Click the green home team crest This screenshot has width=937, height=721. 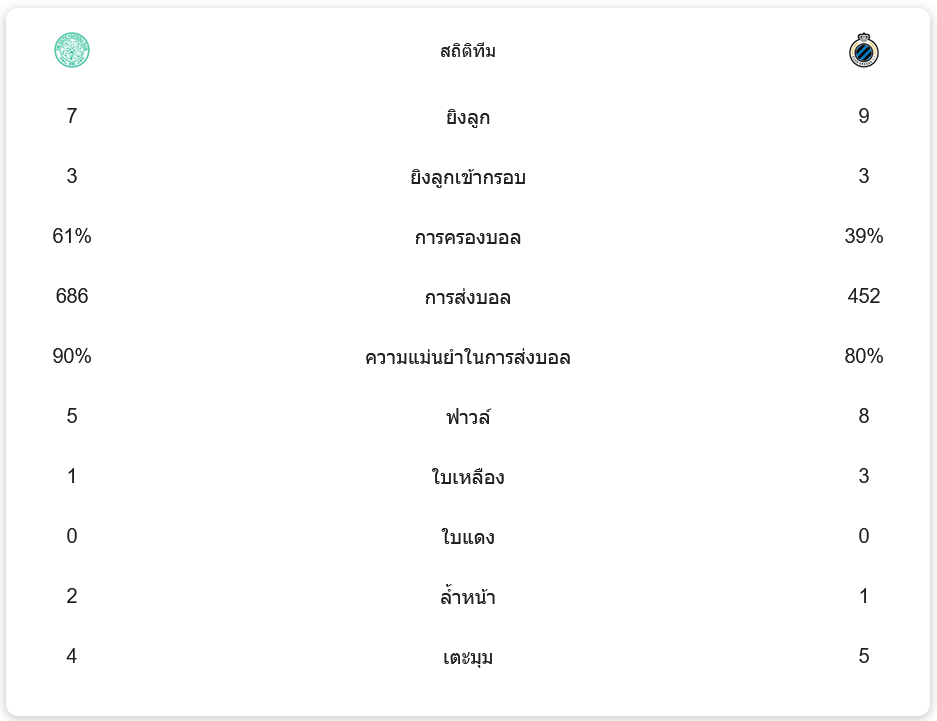[x=72, y=50]
